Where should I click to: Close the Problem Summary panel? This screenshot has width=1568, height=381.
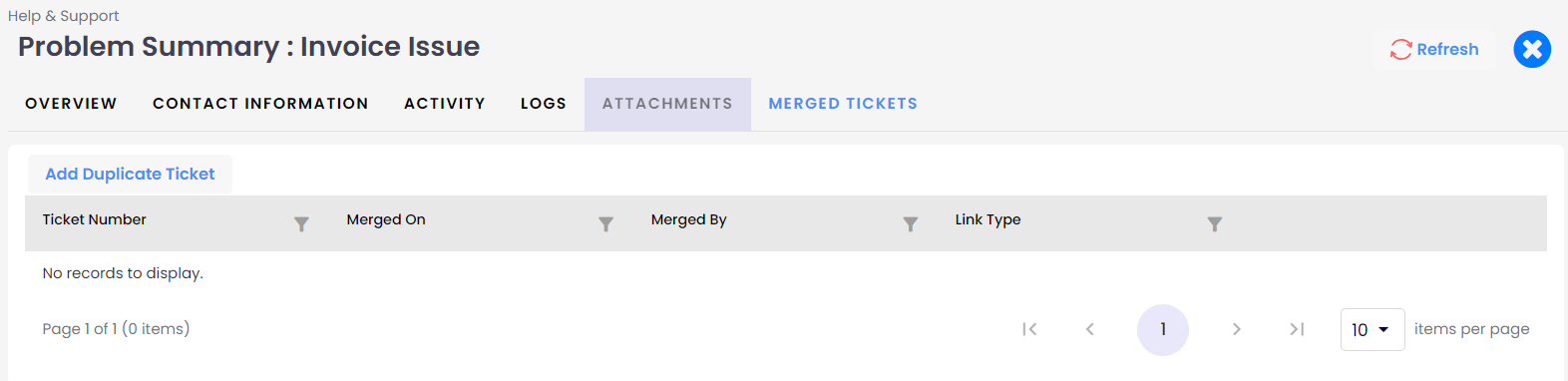1532,49
